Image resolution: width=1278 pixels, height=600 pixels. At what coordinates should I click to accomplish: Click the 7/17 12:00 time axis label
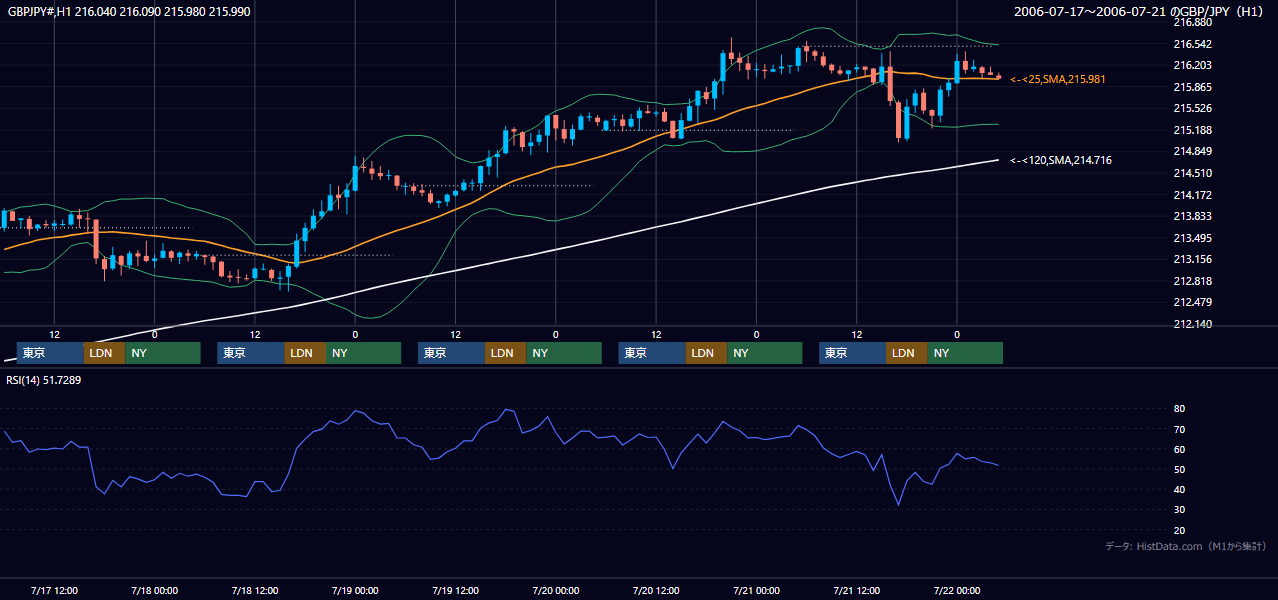pos(54,590)
